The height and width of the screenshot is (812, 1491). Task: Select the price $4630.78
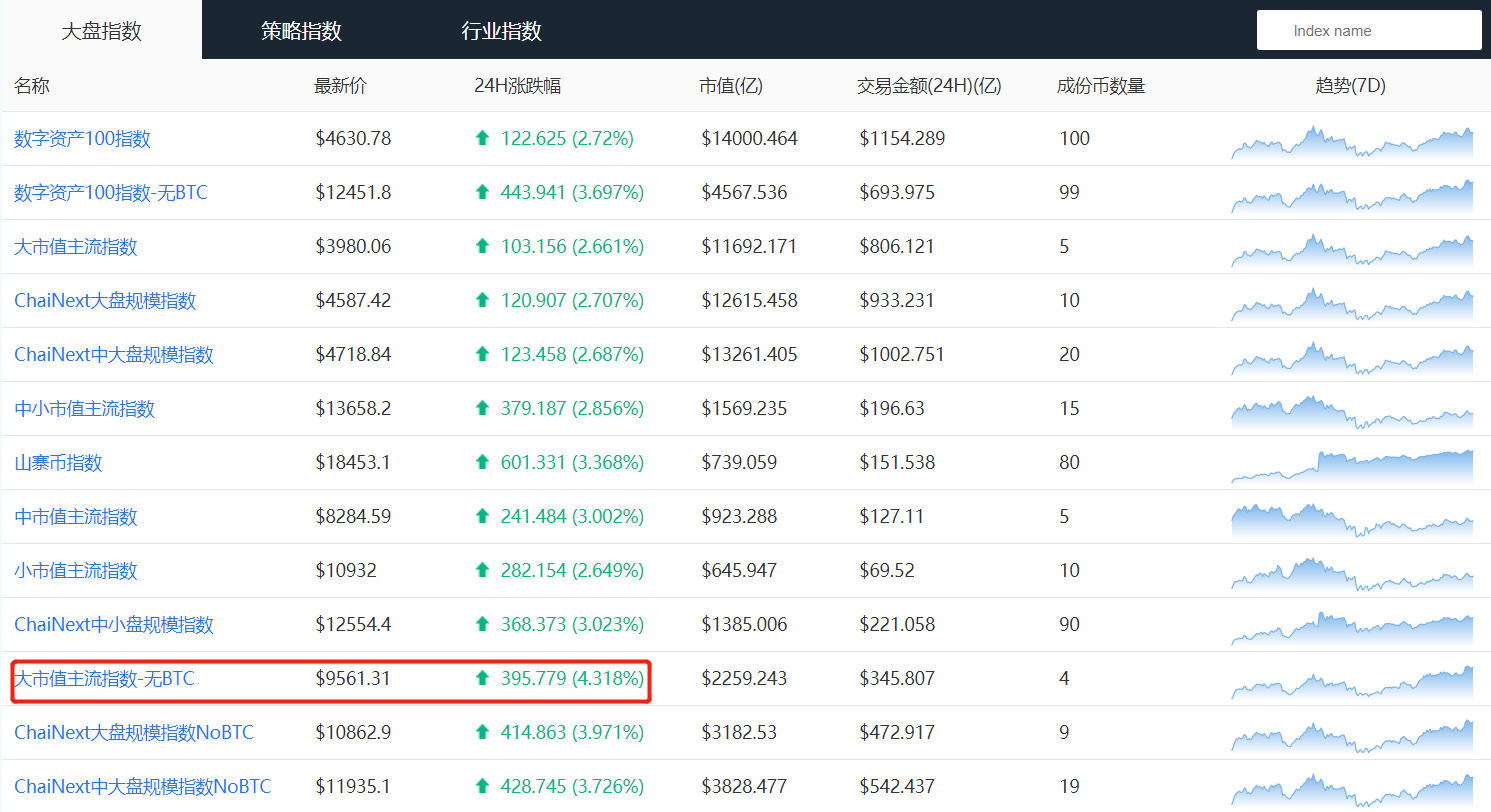[x=353, y=139]
